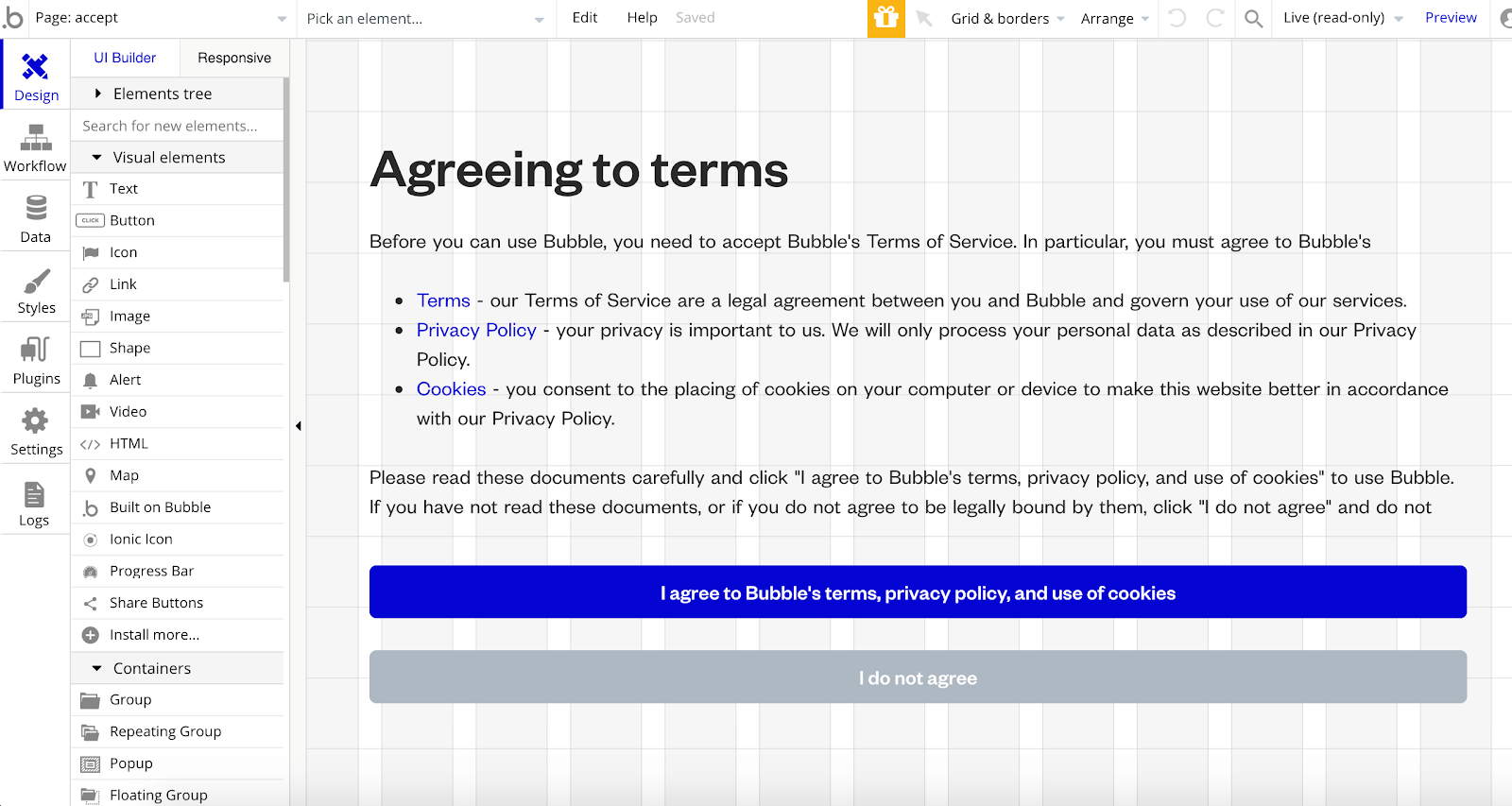Select the Button element icon
This screenshot has width=1512, height=806.
click(x=90, y=220)
